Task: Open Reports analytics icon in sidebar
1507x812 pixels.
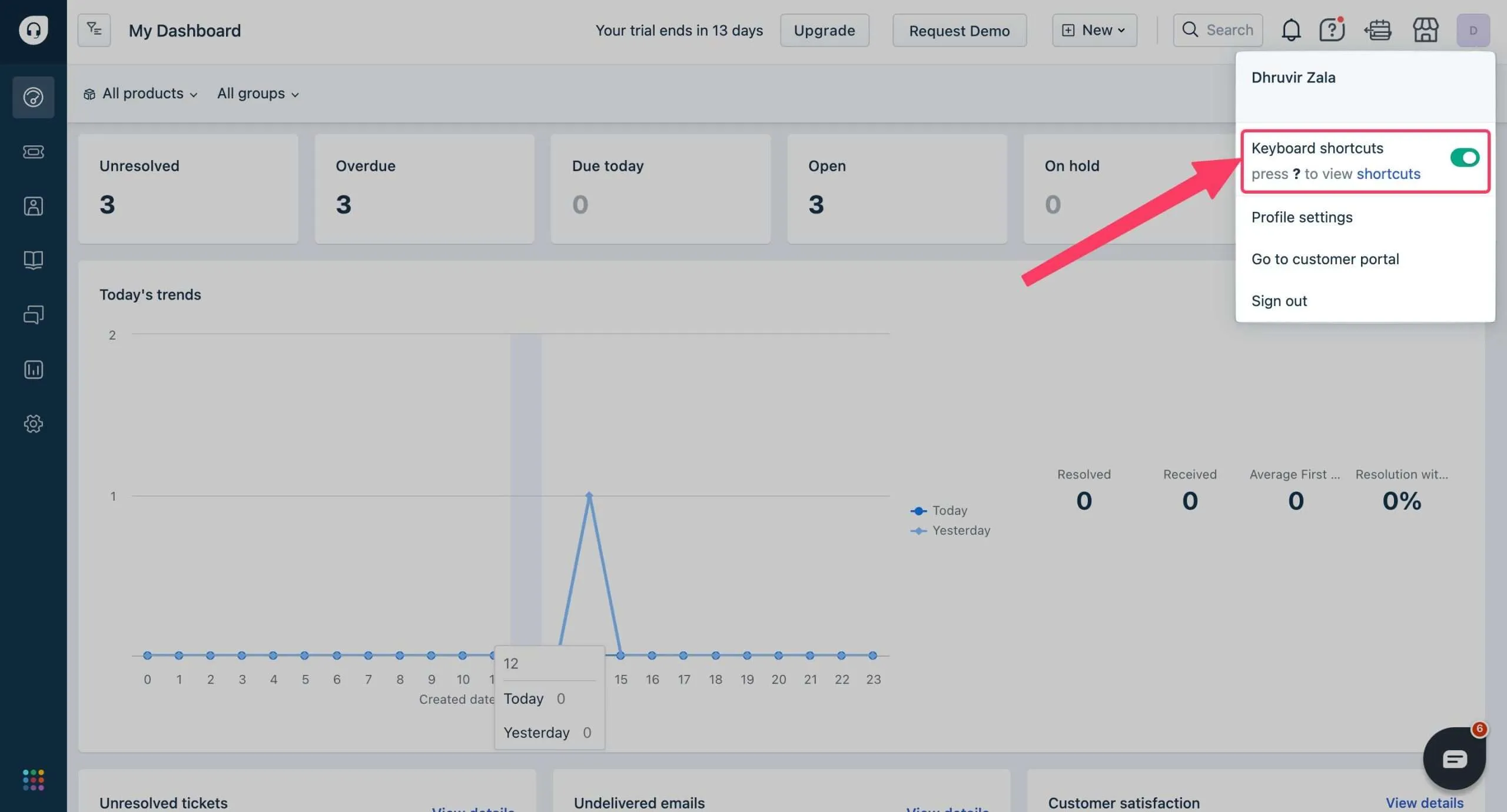Action: pos(34,370)
